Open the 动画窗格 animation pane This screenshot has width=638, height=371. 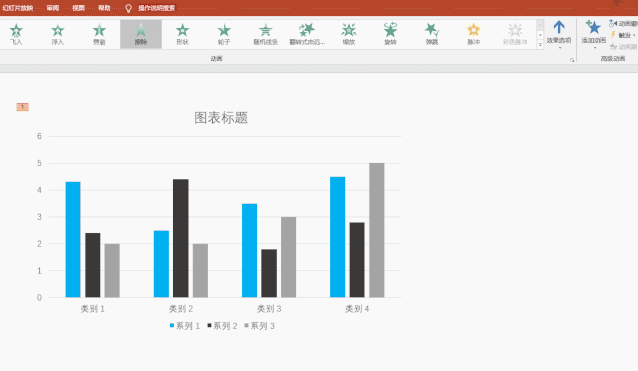tap(623, 24)
